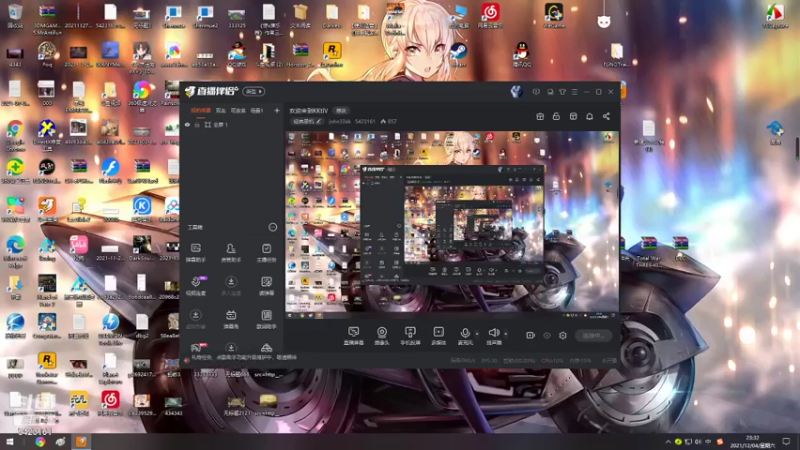Expand the speaker options arrow
Screen dimensions: 800x450
pos(506,334)
